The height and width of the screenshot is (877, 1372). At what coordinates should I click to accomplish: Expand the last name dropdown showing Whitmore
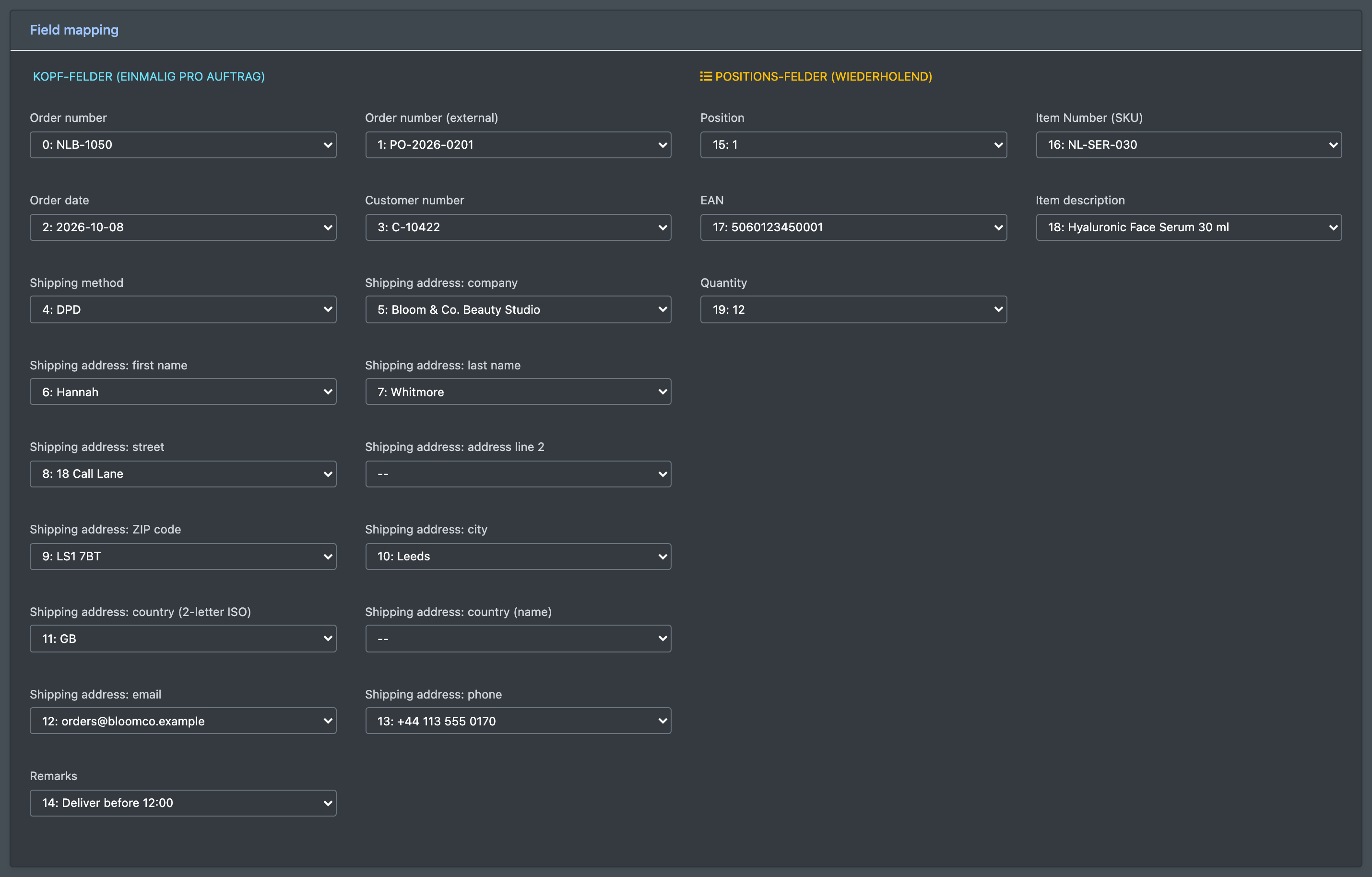[x=518, y=391]
